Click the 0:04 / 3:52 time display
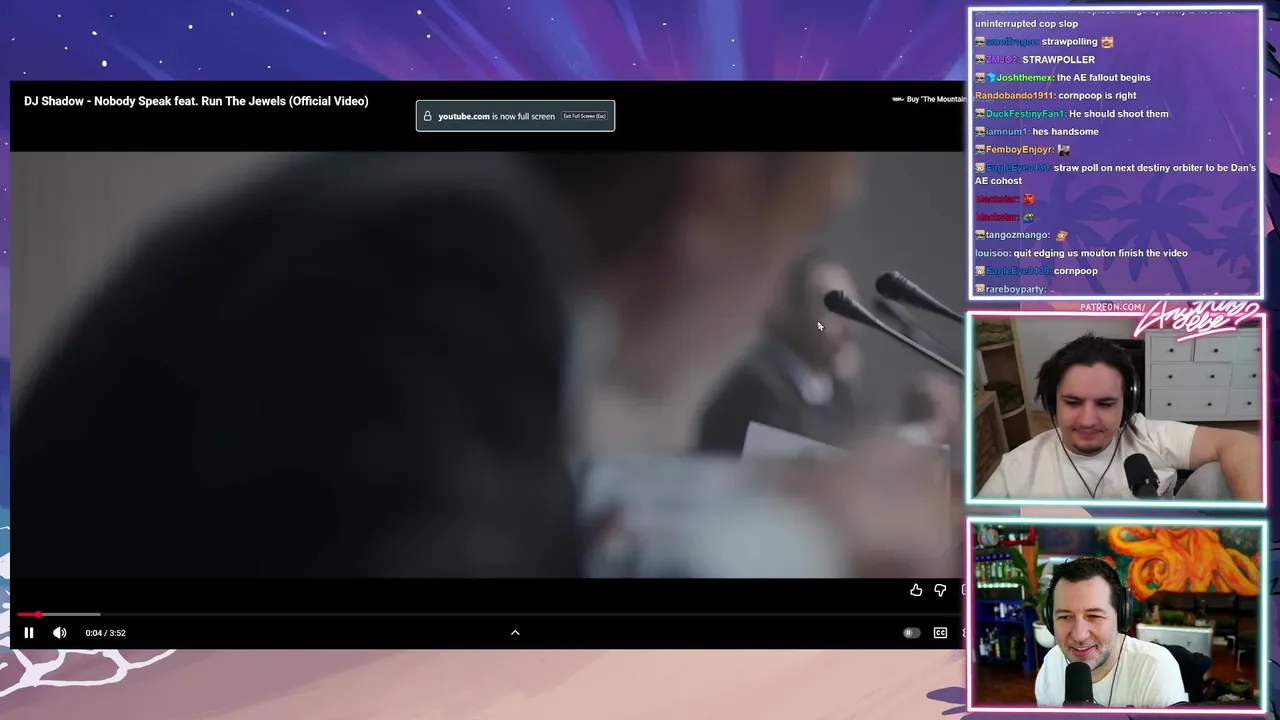Viewport: 1280px width, 720px height. tap(106, 633)
